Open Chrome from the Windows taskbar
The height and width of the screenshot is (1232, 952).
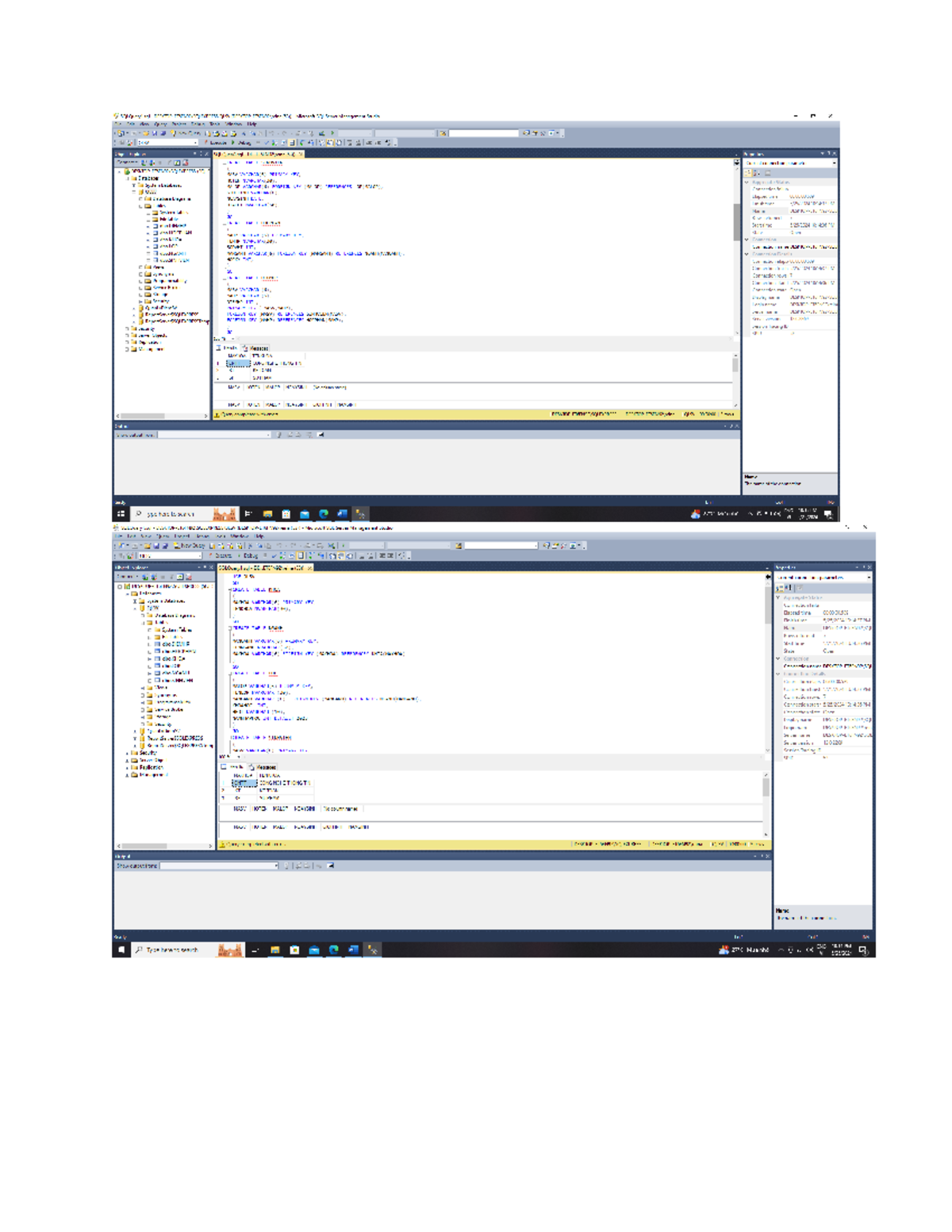323,513
